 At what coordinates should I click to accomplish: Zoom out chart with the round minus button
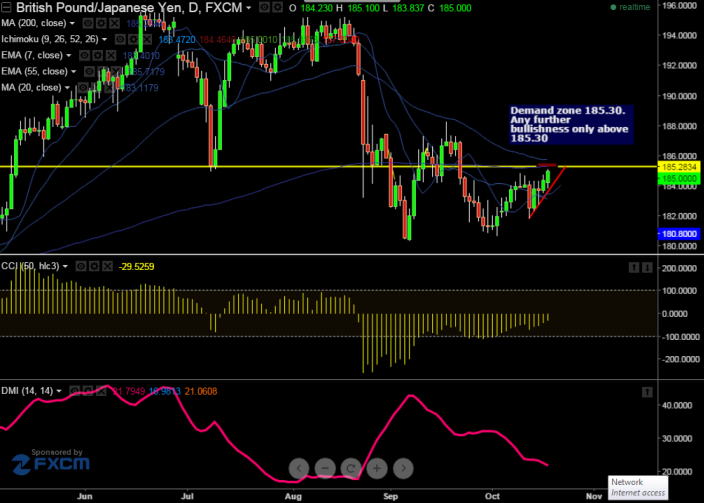point(325,468)
